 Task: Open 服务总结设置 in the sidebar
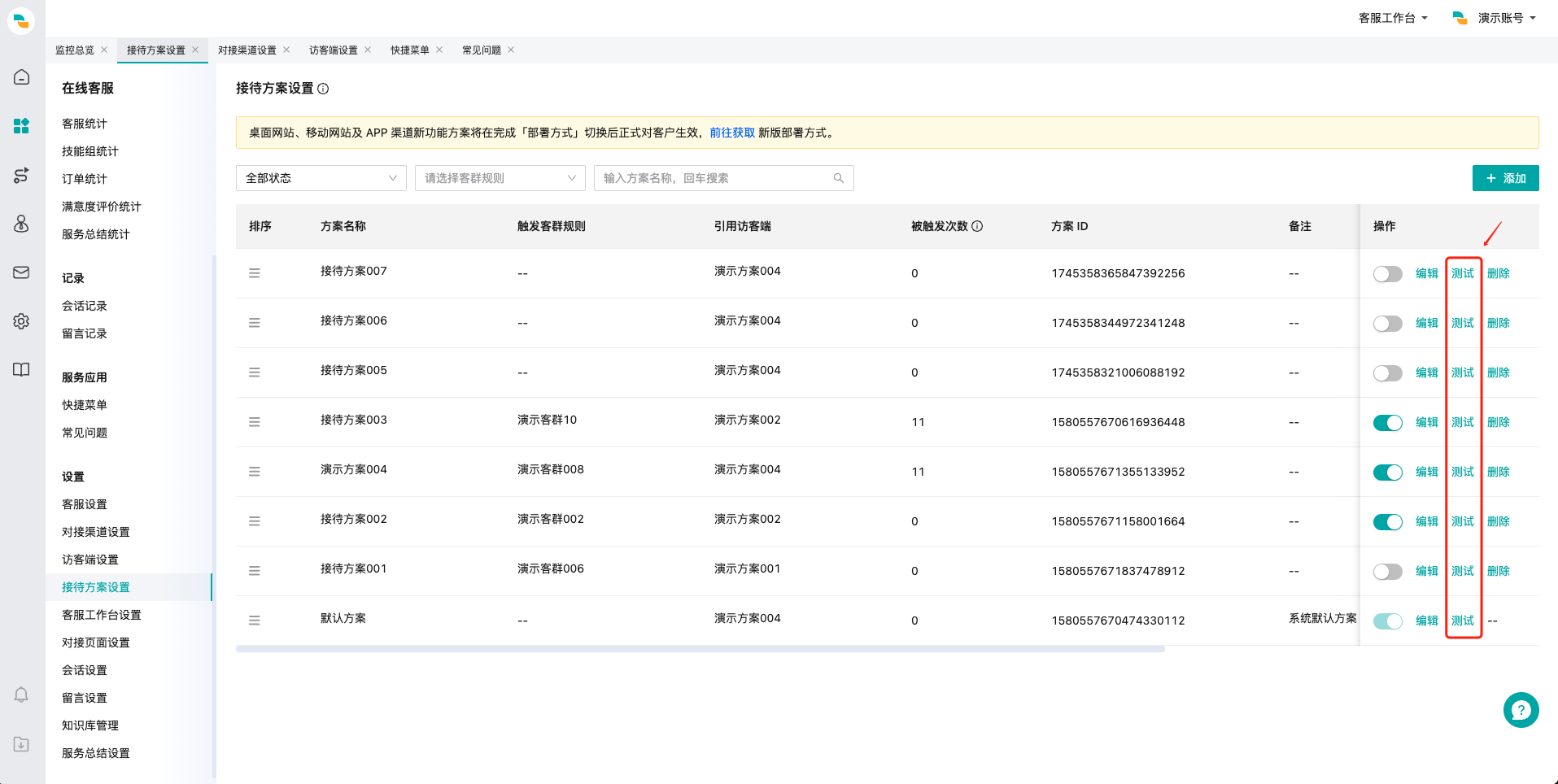click(96, 753)
